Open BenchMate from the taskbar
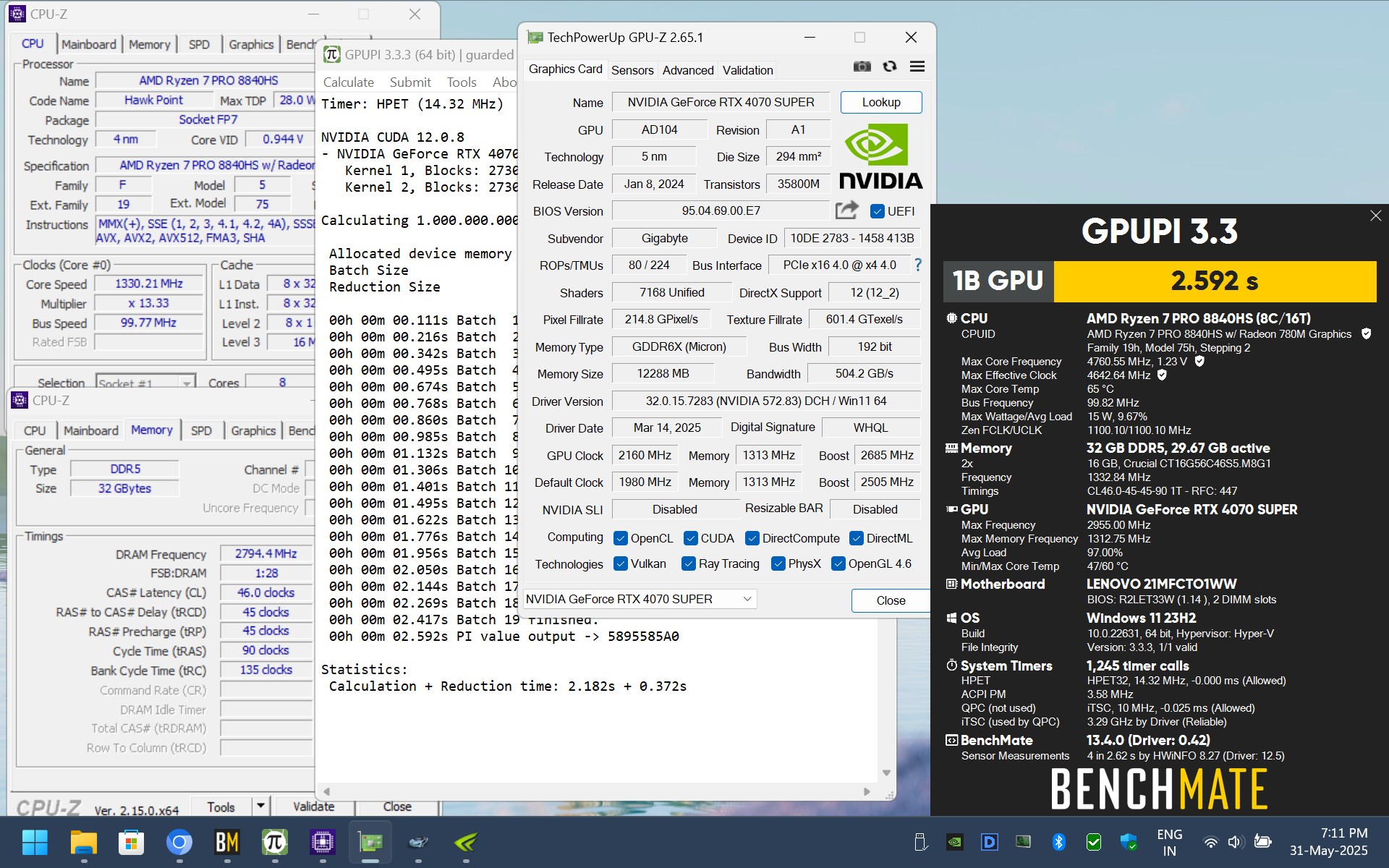The height and width of the screenshot is (868, 1389). click(x=226, y=842)
